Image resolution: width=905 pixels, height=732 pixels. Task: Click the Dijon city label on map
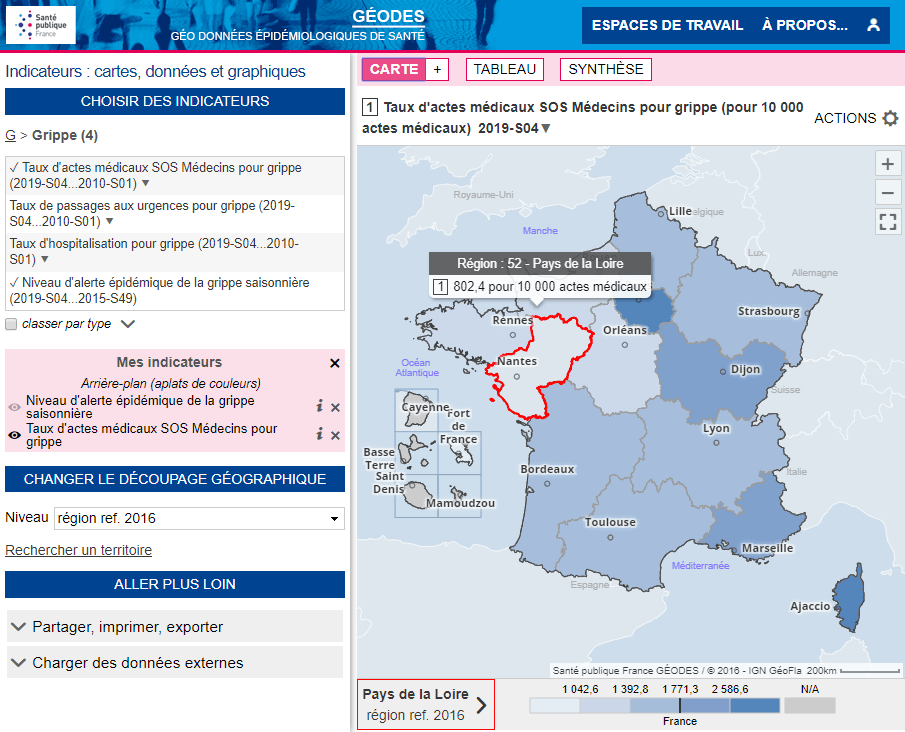[x=746, y=369]
